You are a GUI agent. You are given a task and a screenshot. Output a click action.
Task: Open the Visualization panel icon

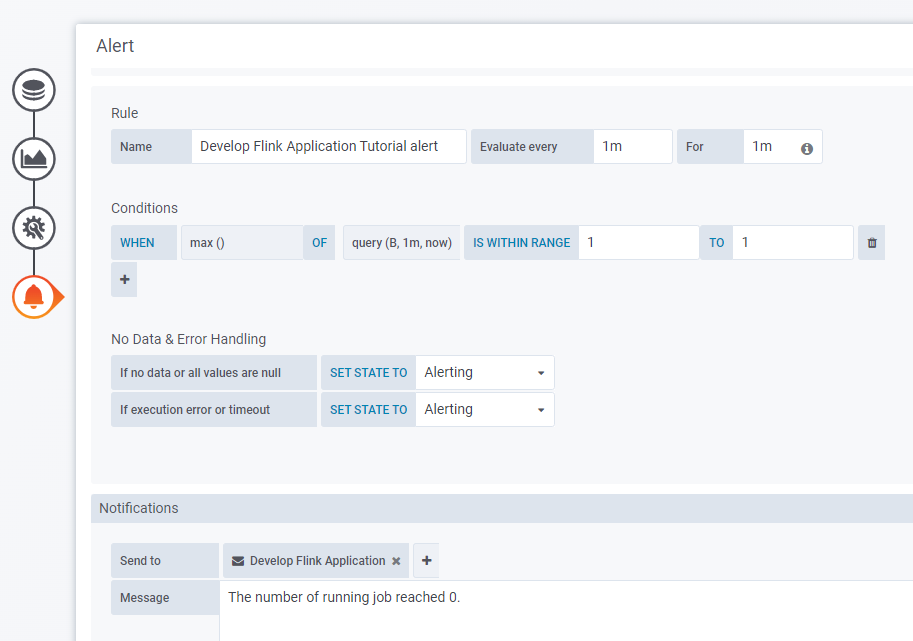pos(33,158)
